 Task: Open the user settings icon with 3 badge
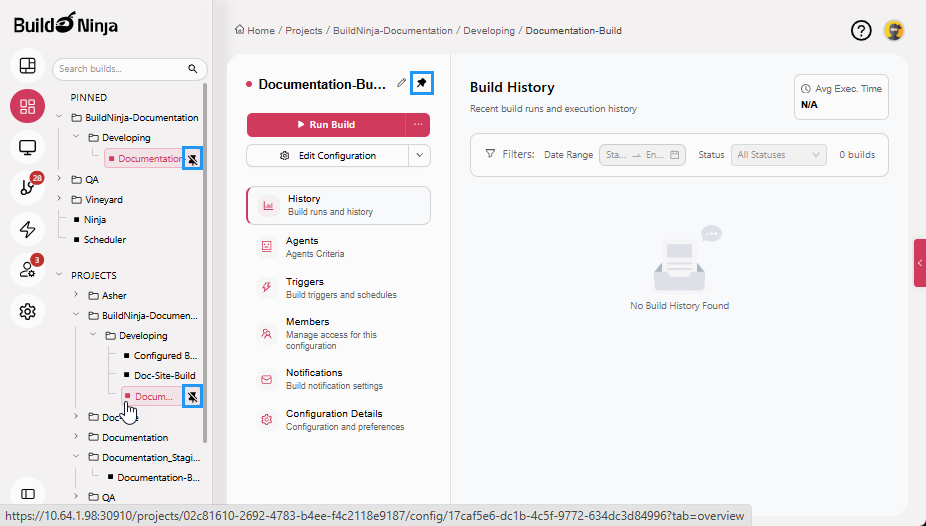27,270
